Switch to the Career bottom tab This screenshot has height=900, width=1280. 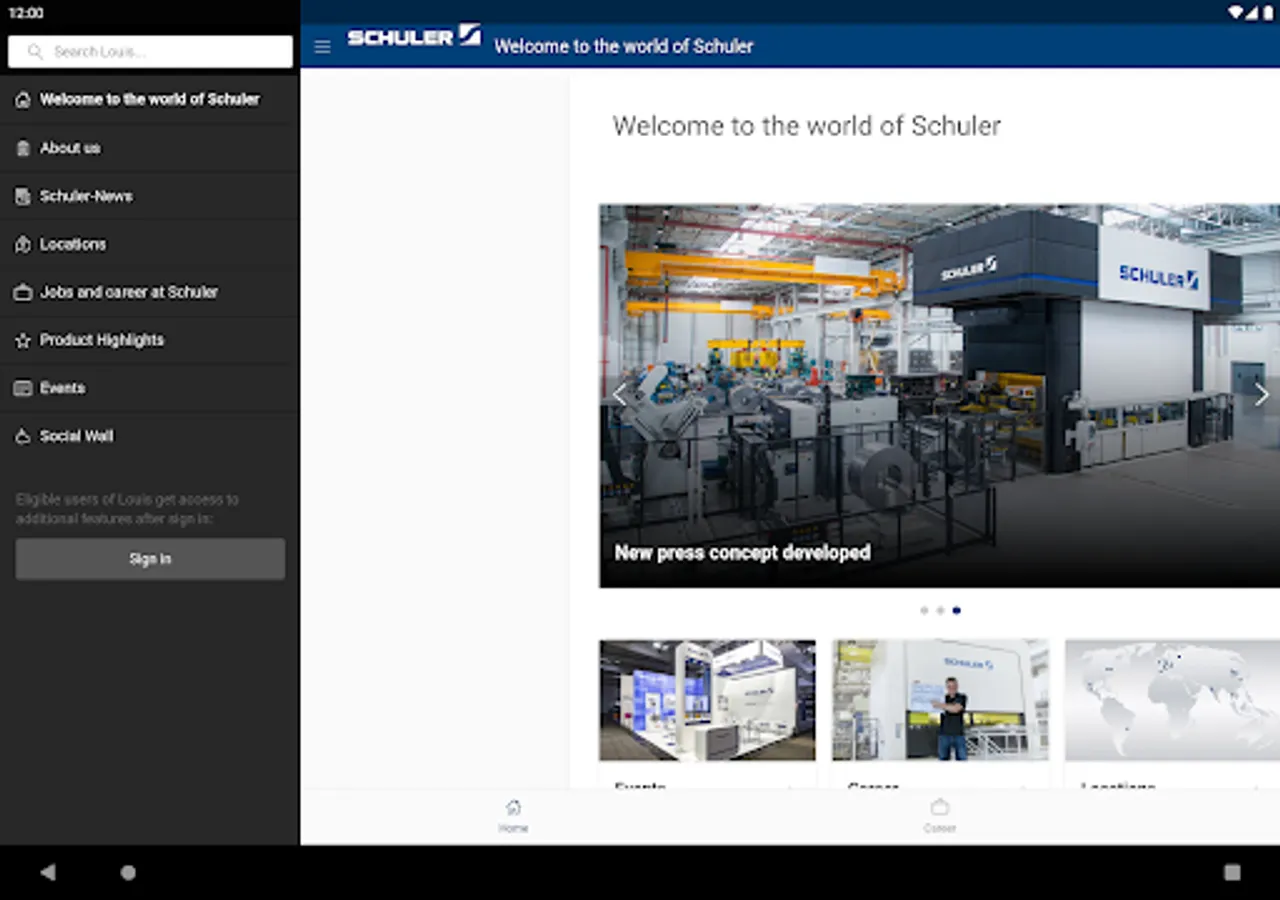point(939,816)
